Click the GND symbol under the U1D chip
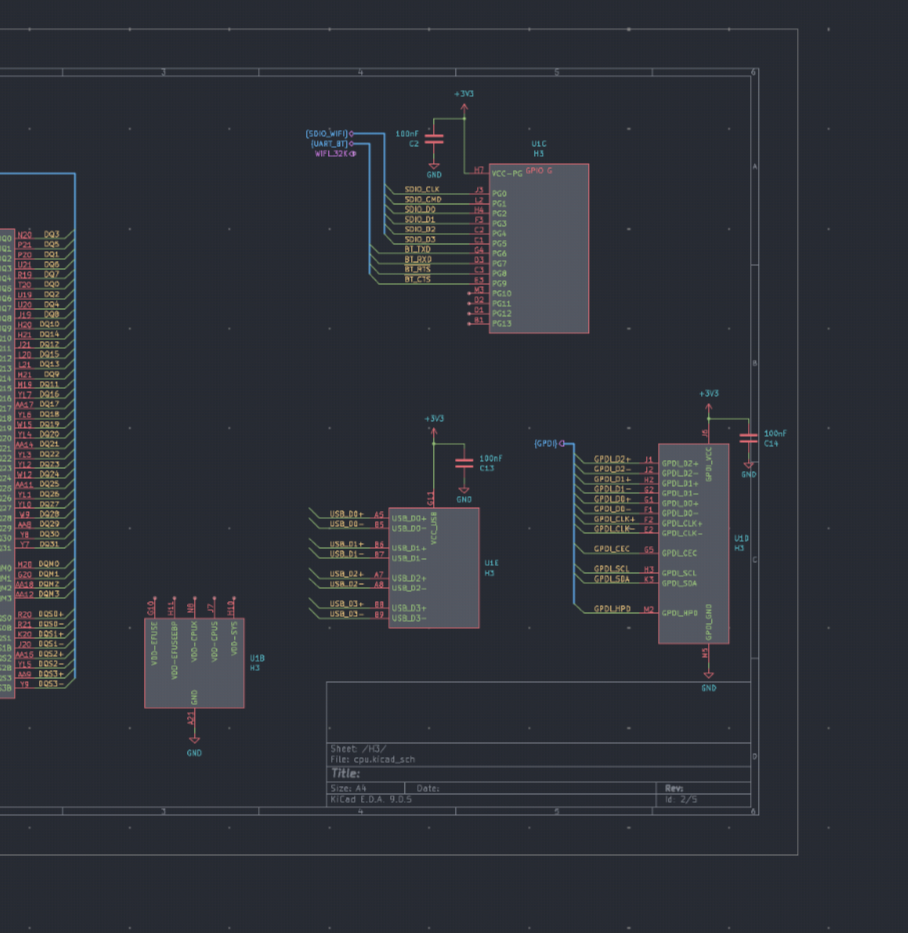This screenshot has height=933, width=908. coord(708,684)
